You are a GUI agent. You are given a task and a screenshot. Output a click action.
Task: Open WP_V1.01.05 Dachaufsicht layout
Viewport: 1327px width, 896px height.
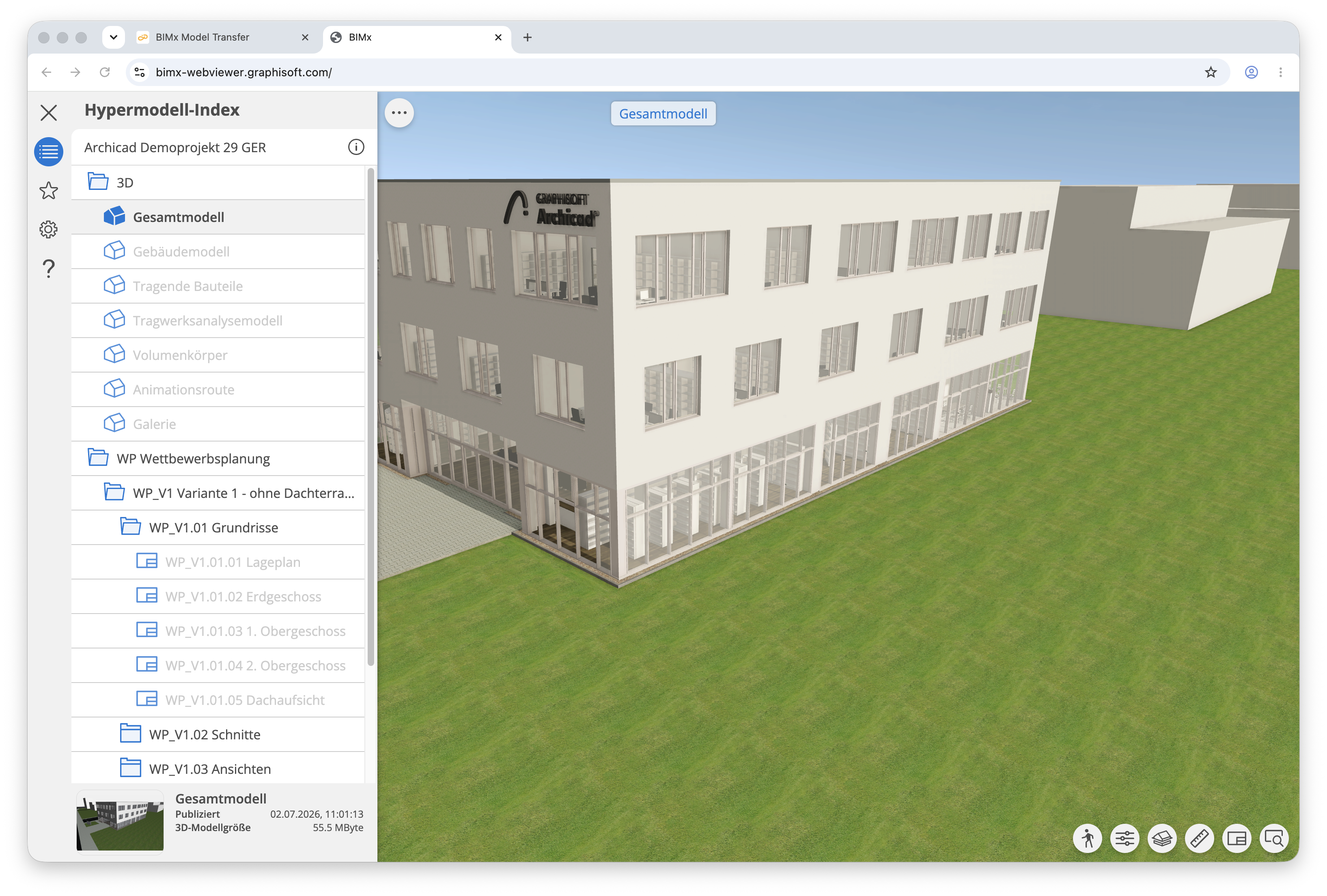click(218, 700)
